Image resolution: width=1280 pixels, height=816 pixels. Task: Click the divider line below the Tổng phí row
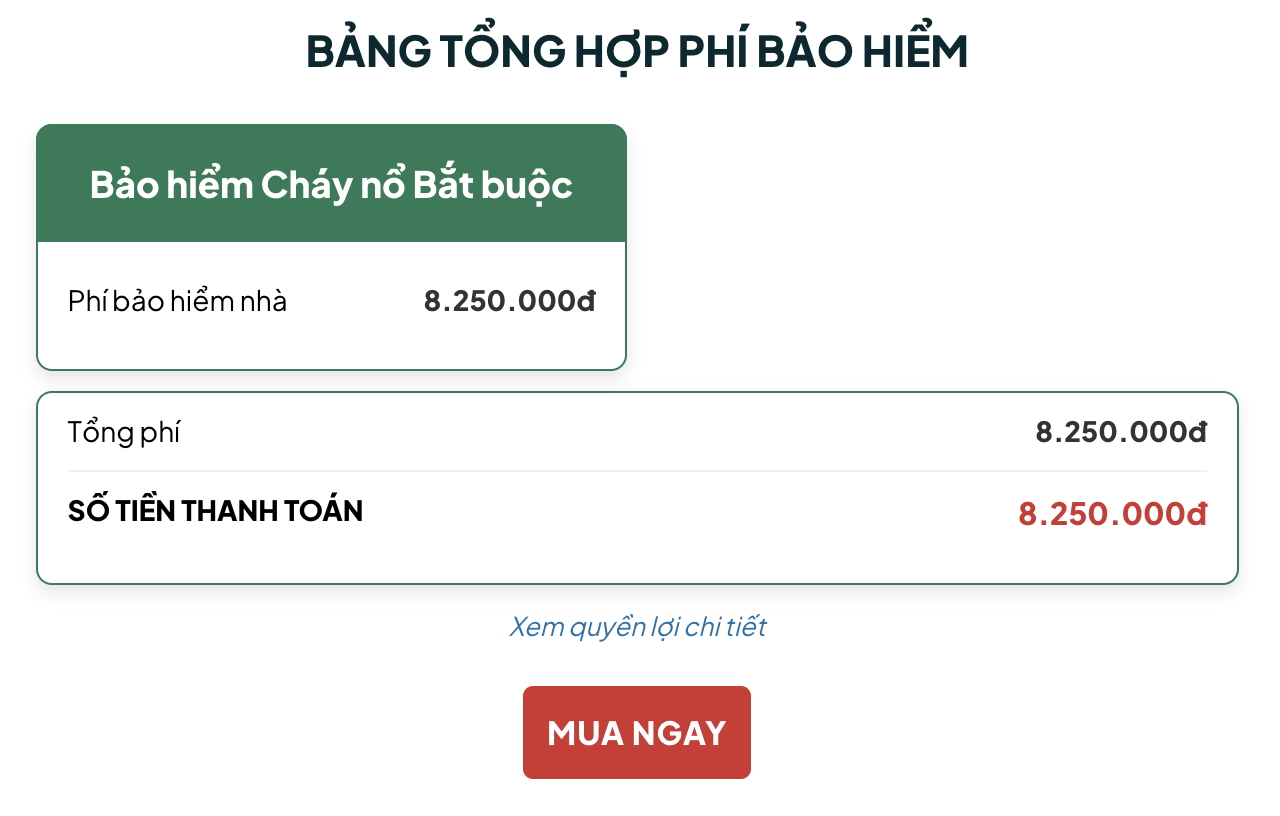click(637, 471)
